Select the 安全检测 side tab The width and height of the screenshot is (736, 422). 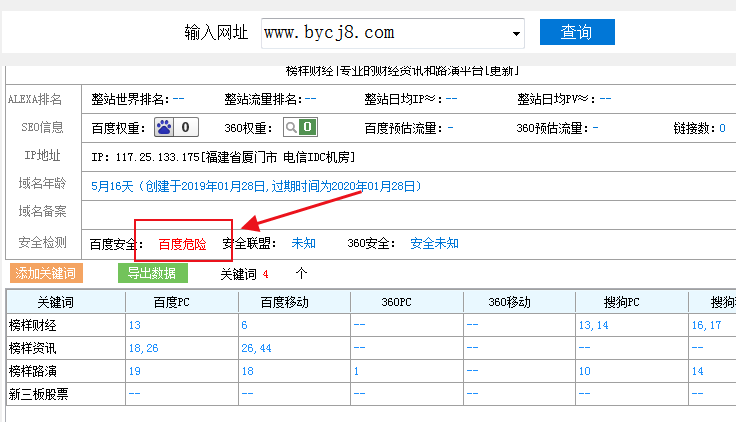click(42, 242)
